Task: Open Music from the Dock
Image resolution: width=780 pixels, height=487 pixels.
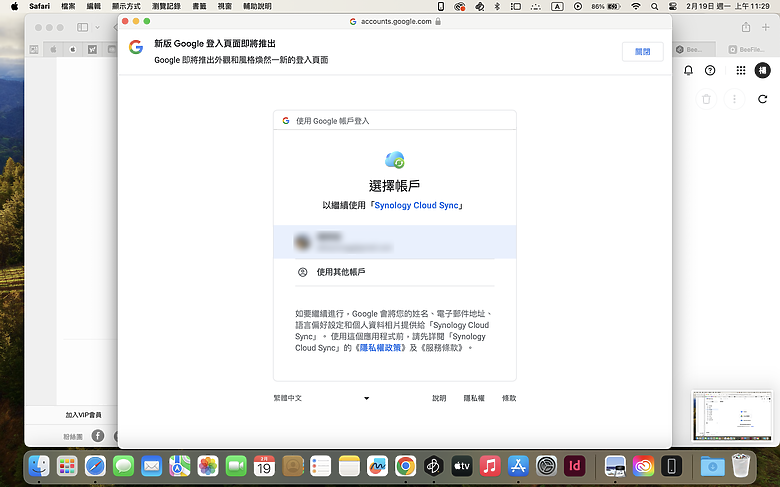Action: click(490, 466)
